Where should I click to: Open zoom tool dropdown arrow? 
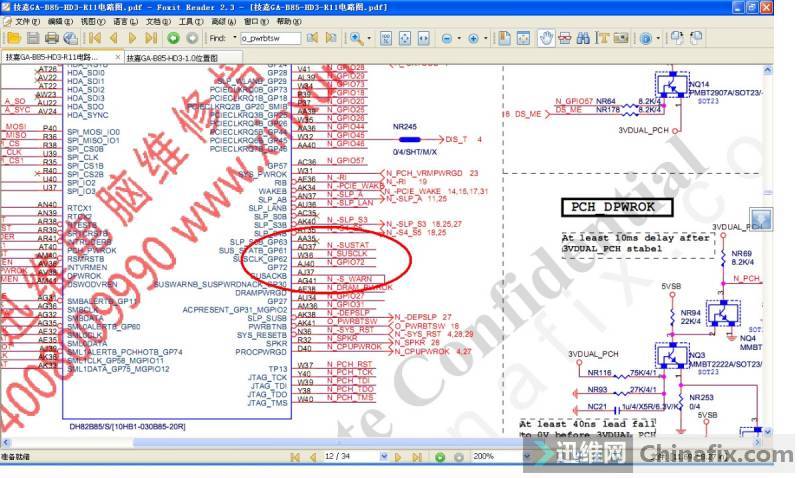click(x=369, y=38)
